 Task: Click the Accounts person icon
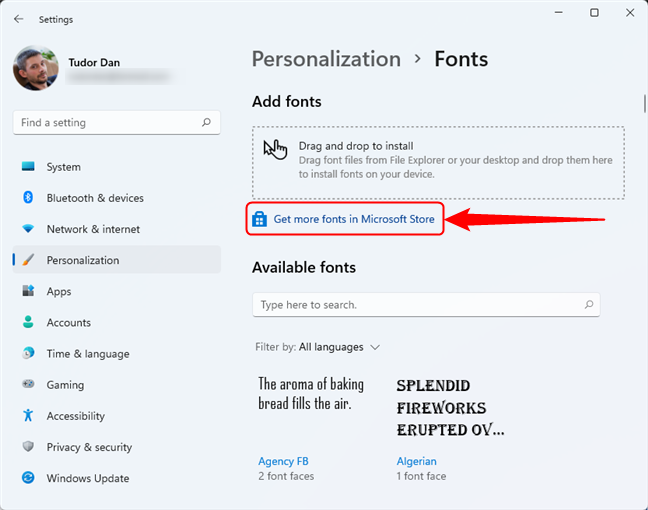pos(28,322)
